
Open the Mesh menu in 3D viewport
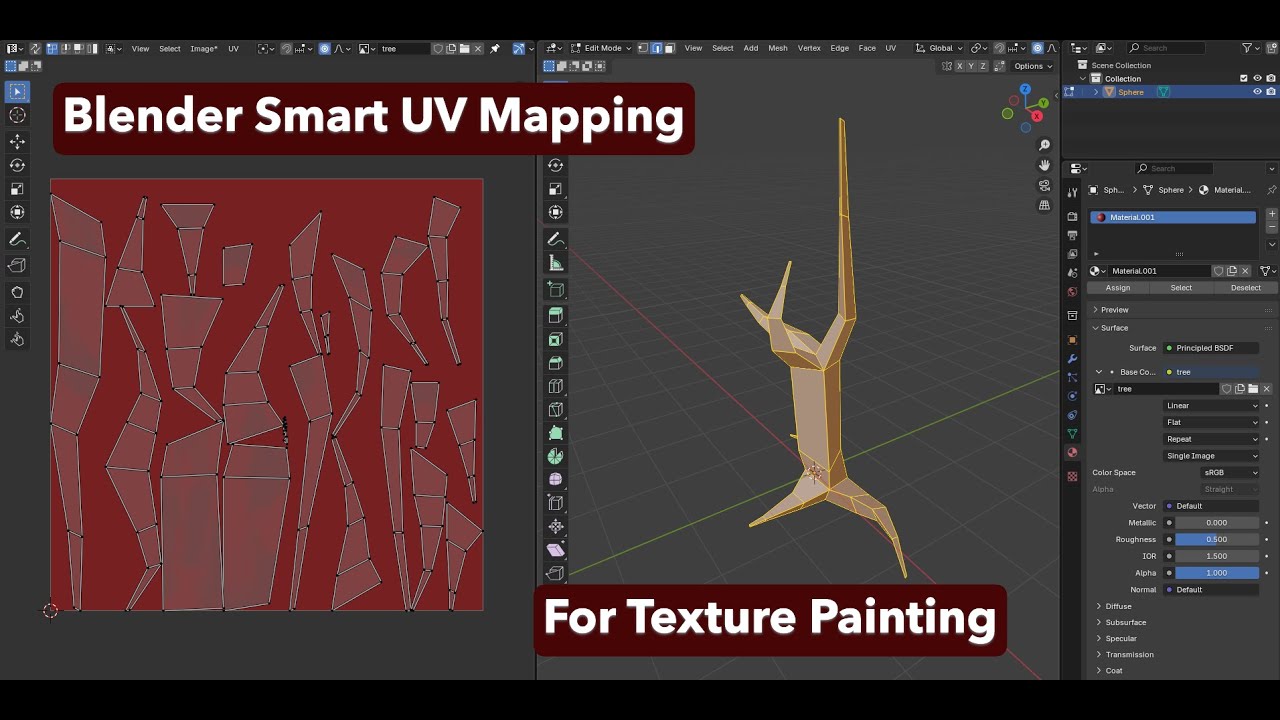(778, 48)
